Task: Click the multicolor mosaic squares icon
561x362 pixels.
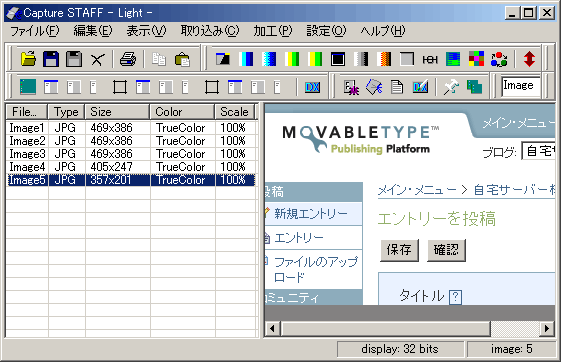Action: click(x=476, y=59)
